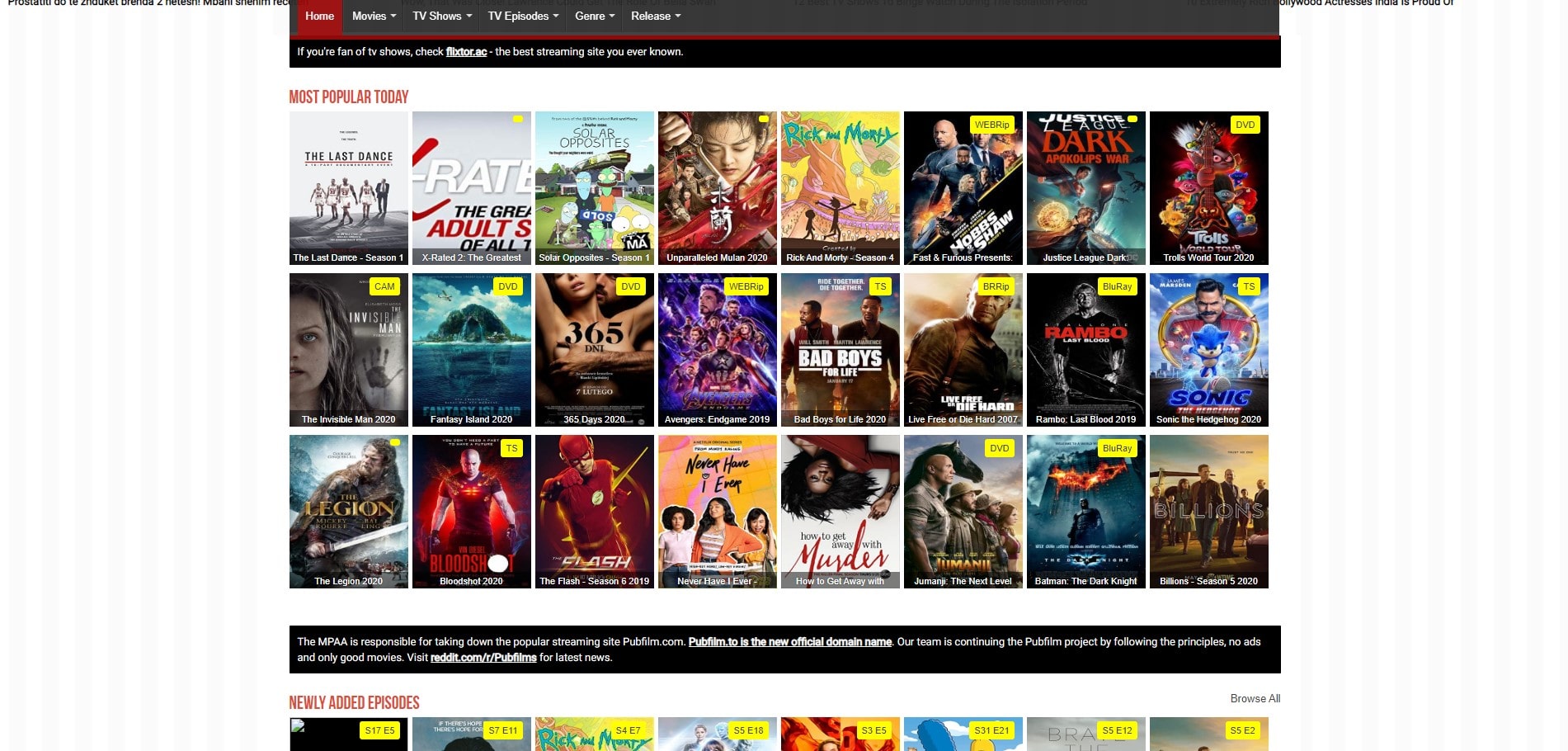Viewport: 1568px width, 751px height.
Task: Click the DVD badge on Fantasy Island
Action: coord(508,286)
